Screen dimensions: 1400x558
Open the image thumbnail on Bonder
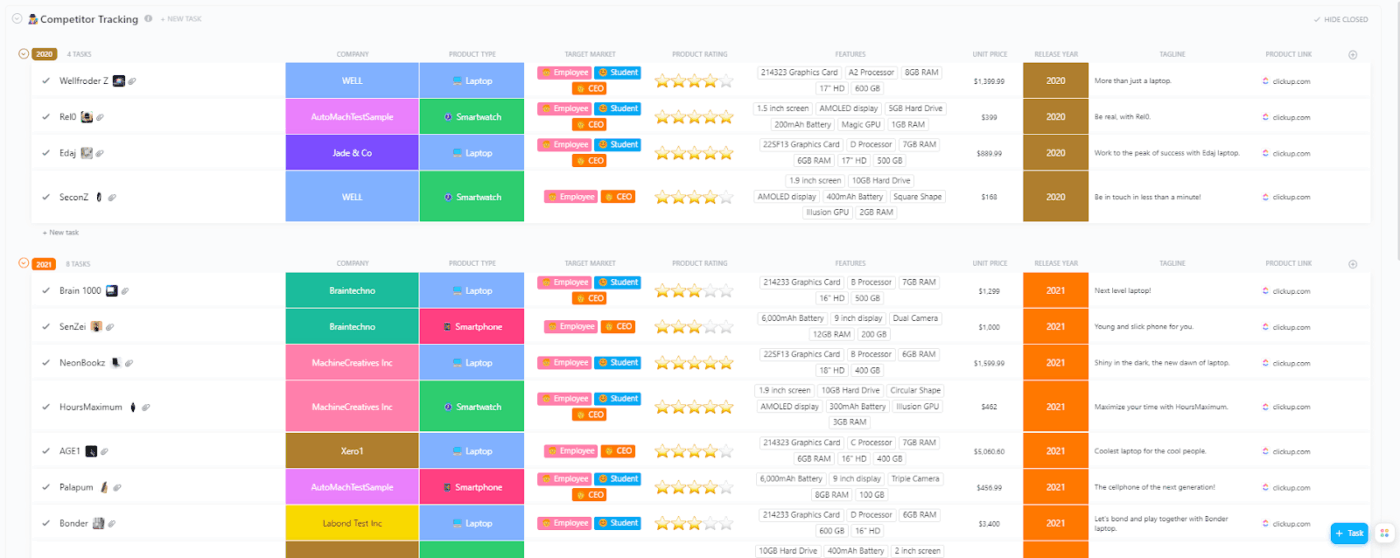point(99,523)
